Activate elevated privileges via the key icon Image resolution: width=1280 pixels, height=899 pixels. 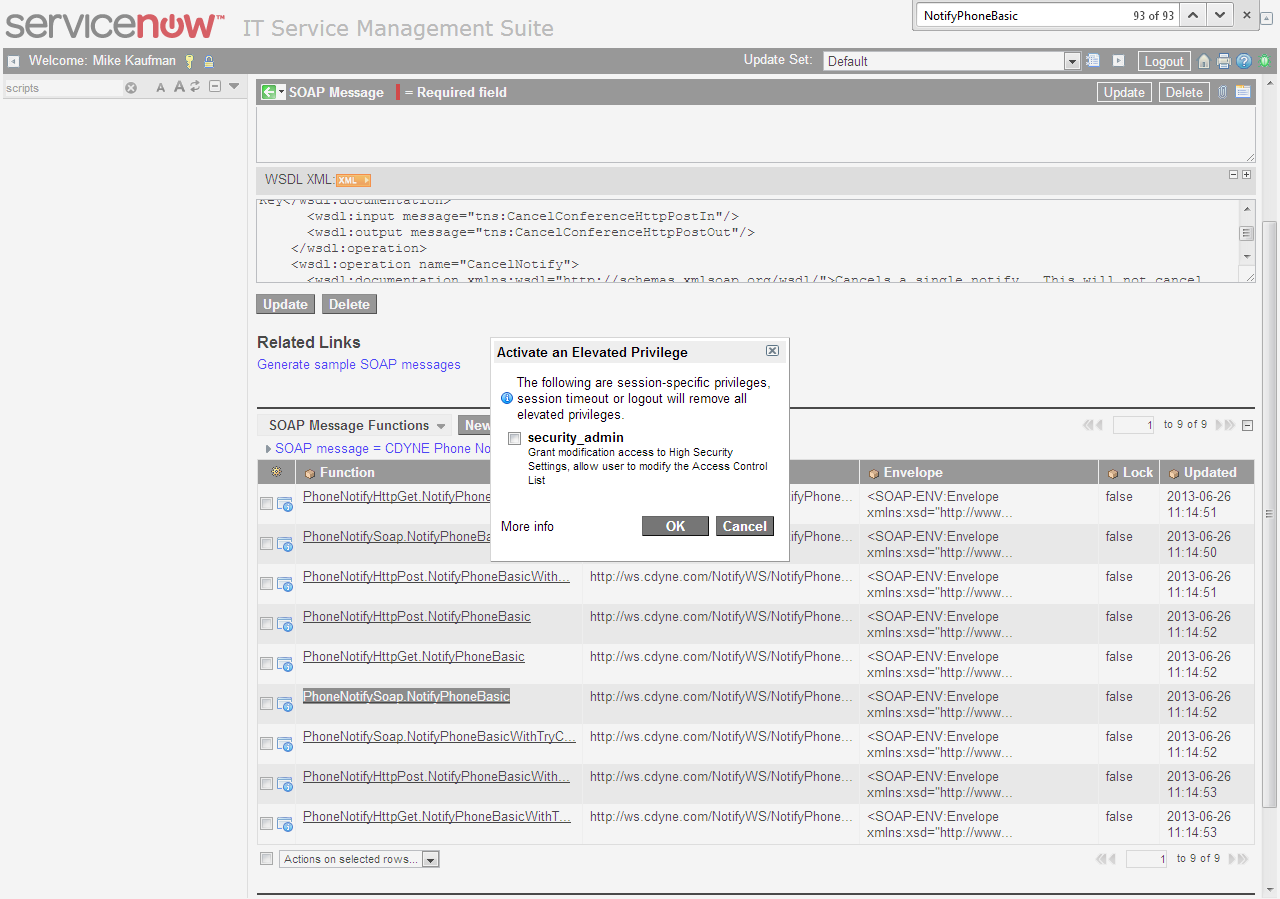click(189, 61)
